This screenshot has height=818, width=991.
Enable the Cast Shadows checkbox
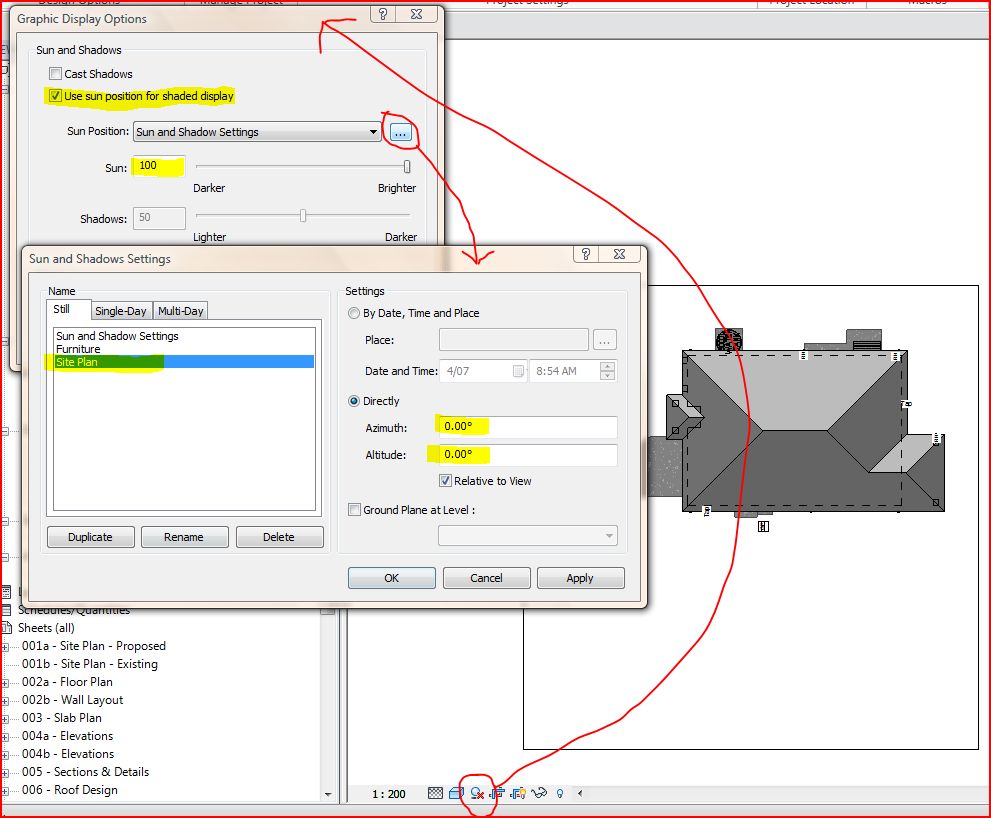(56, 74)
